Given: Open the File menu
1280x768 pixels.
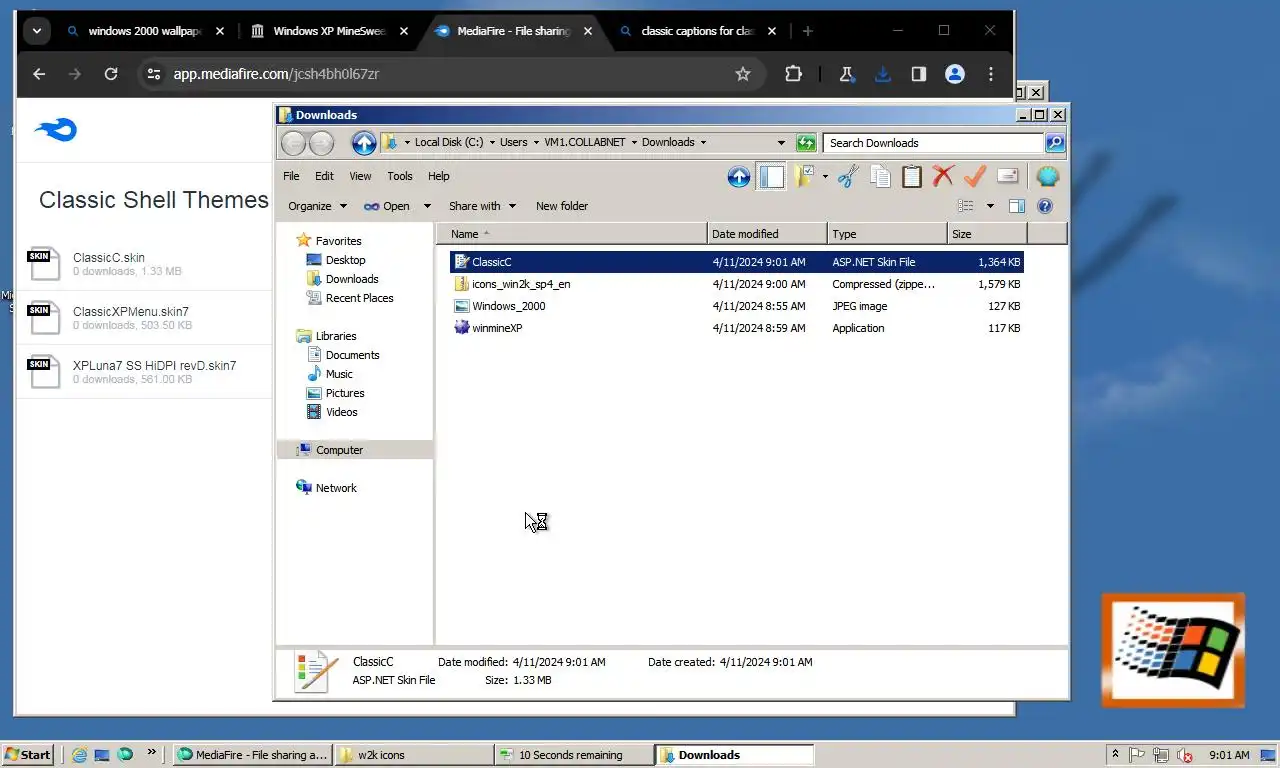Looking at the screenshot, I should click(x=291, y=176).
